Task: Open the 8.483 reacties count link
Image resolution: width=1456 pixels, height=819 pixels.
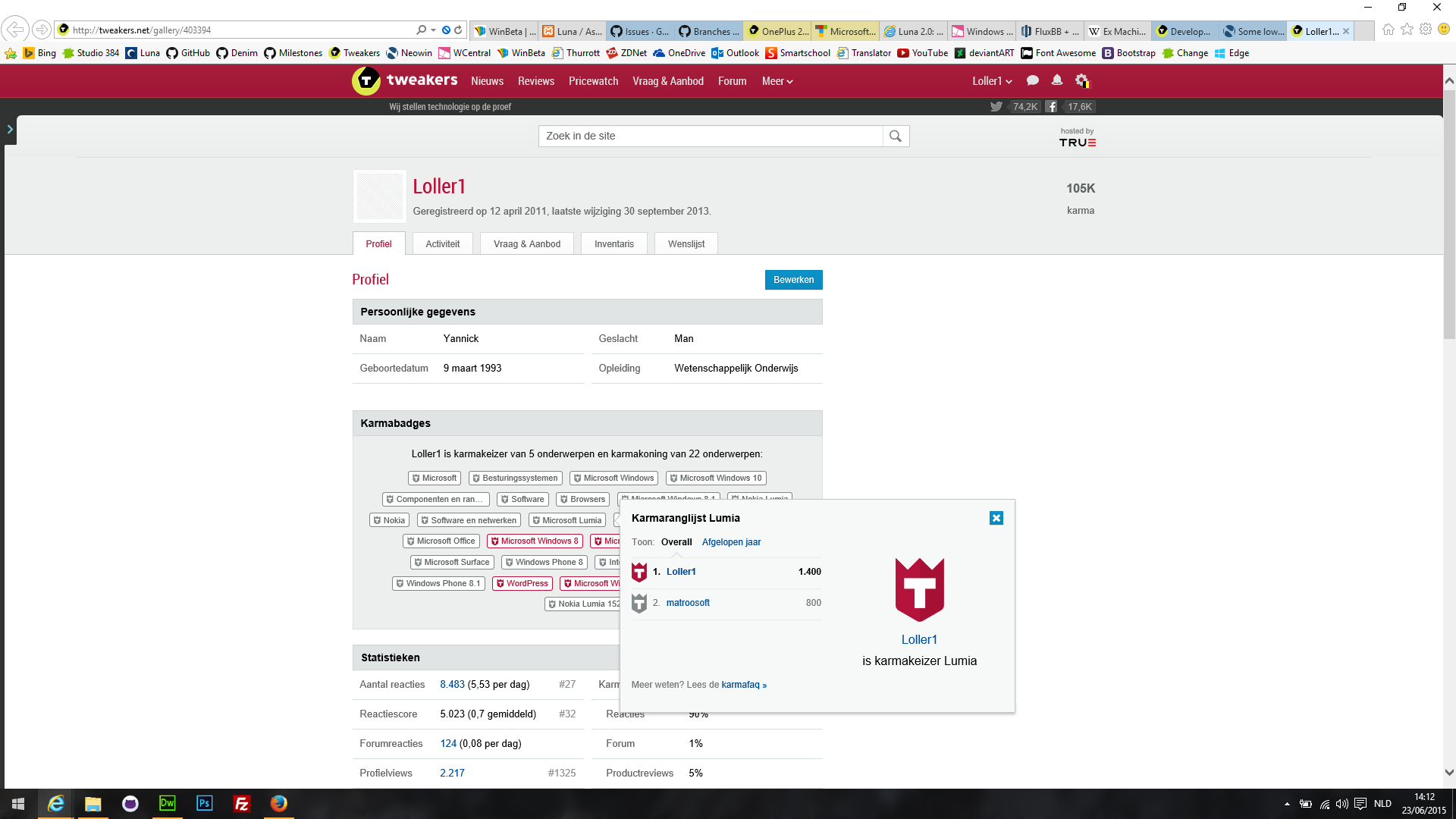Action: click(452, 685)
